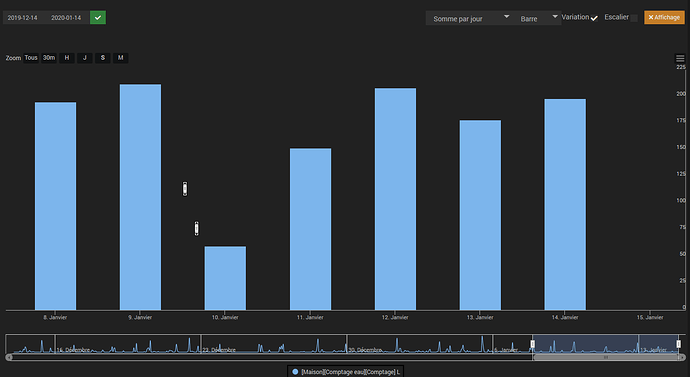
Task: Click the legend's blue series dot
Action: pos(295,372)
